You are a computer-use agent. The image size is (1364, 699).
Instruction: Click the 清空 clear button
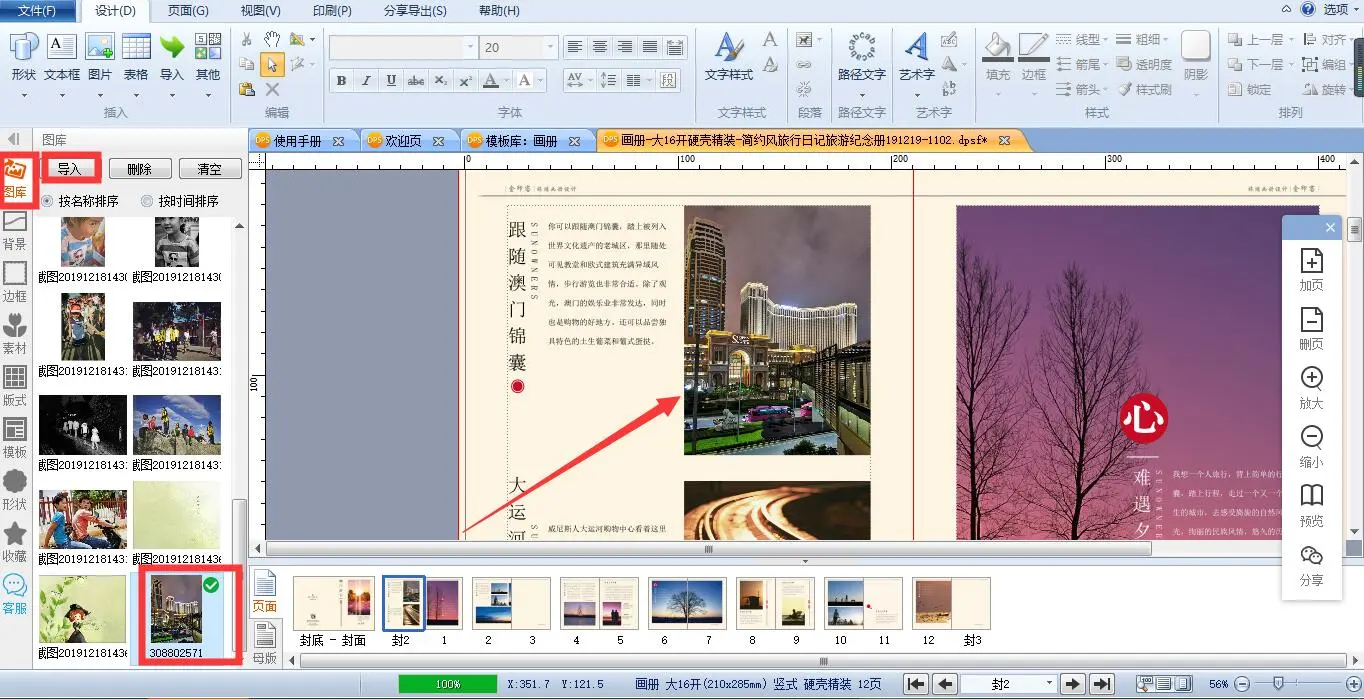(208, 169)
